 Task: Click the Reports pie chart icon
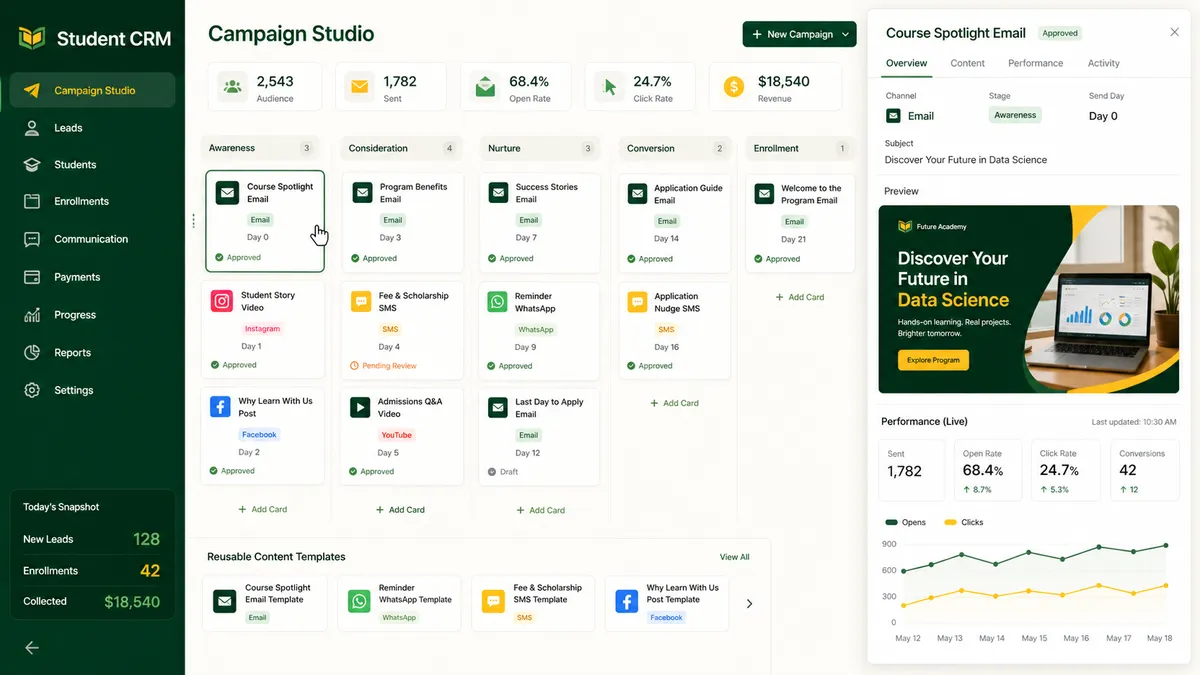pos(32,353)
